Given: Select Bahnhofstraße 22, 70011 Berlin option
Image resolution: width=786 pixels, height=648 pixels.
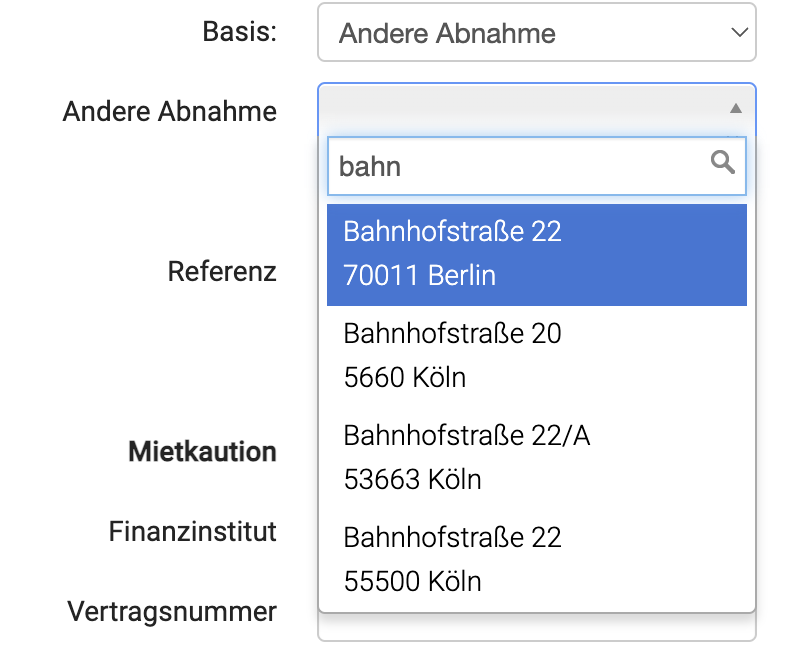Looking at the screenshot, I should tap(536, 253).
